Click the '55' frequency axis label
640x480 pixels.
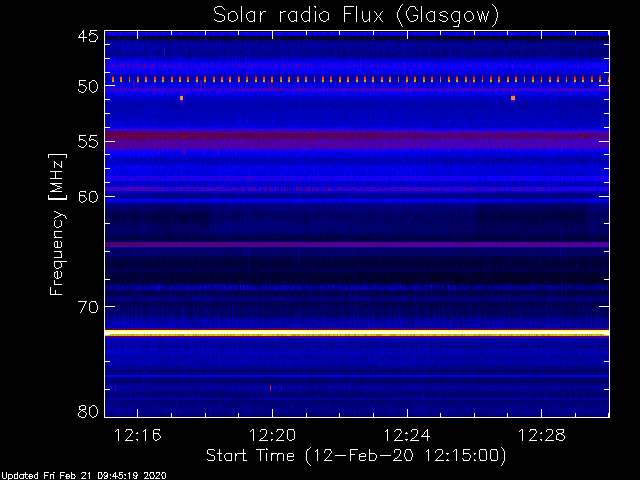tap(88, 142)
